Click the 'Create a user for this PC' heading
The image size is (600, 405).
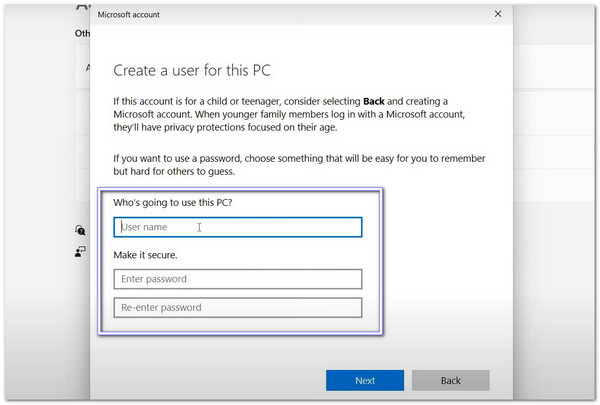coord(191,70)
